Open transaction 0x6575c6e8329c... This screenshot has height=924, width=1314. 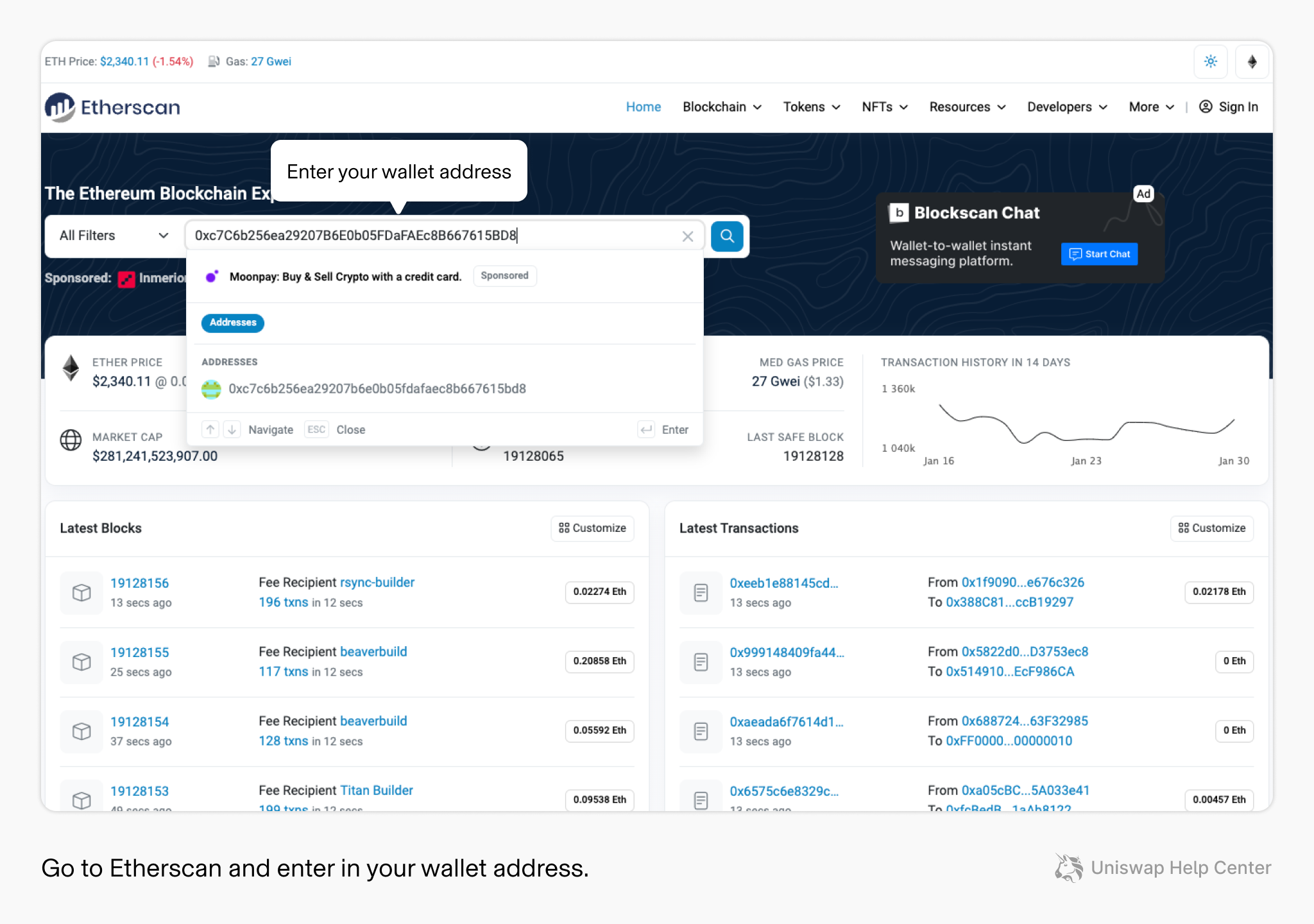tap(784, 791)
